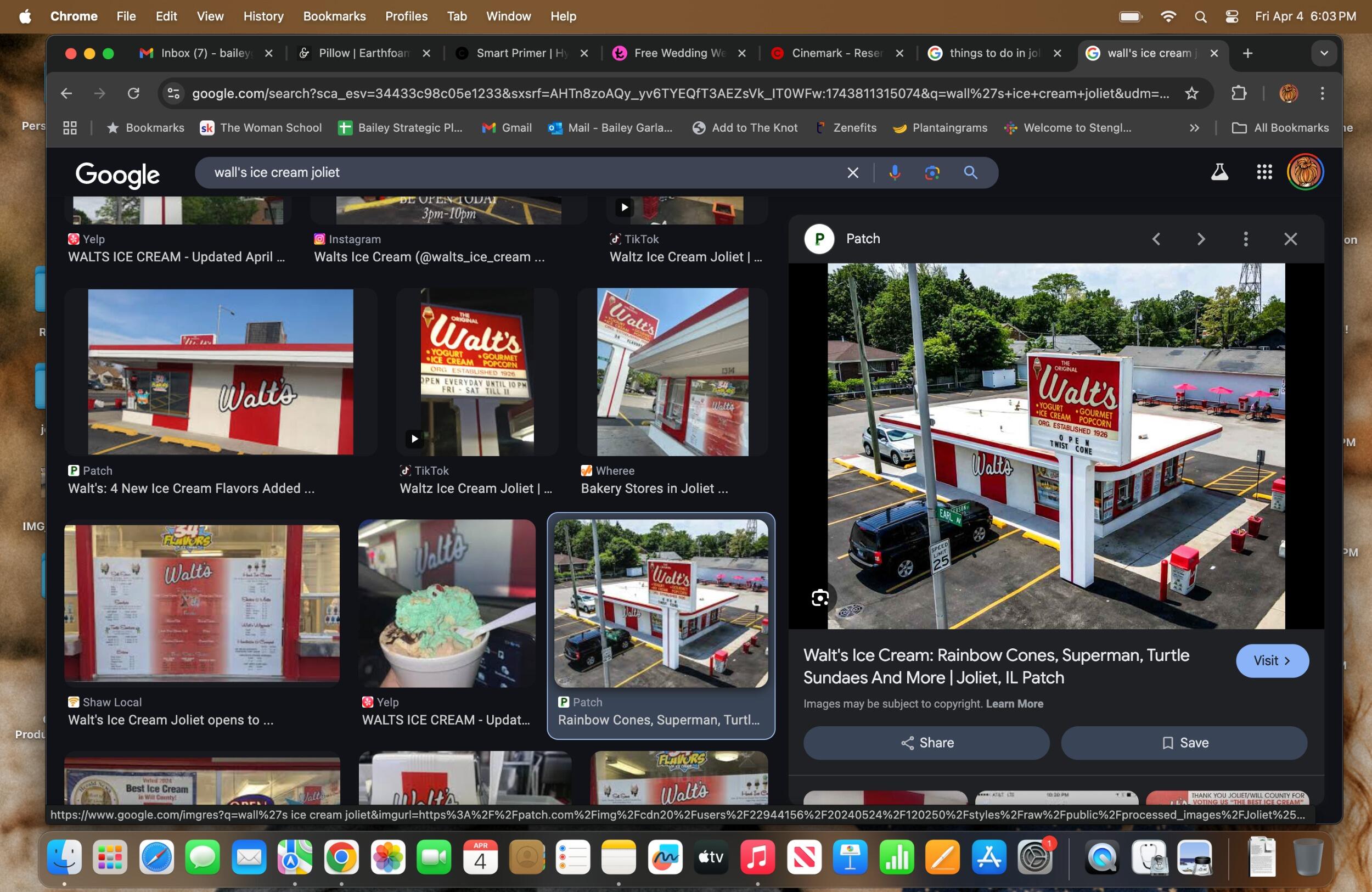
Task: Show hidden bookmarks with double chevron
Action: 1194,127
